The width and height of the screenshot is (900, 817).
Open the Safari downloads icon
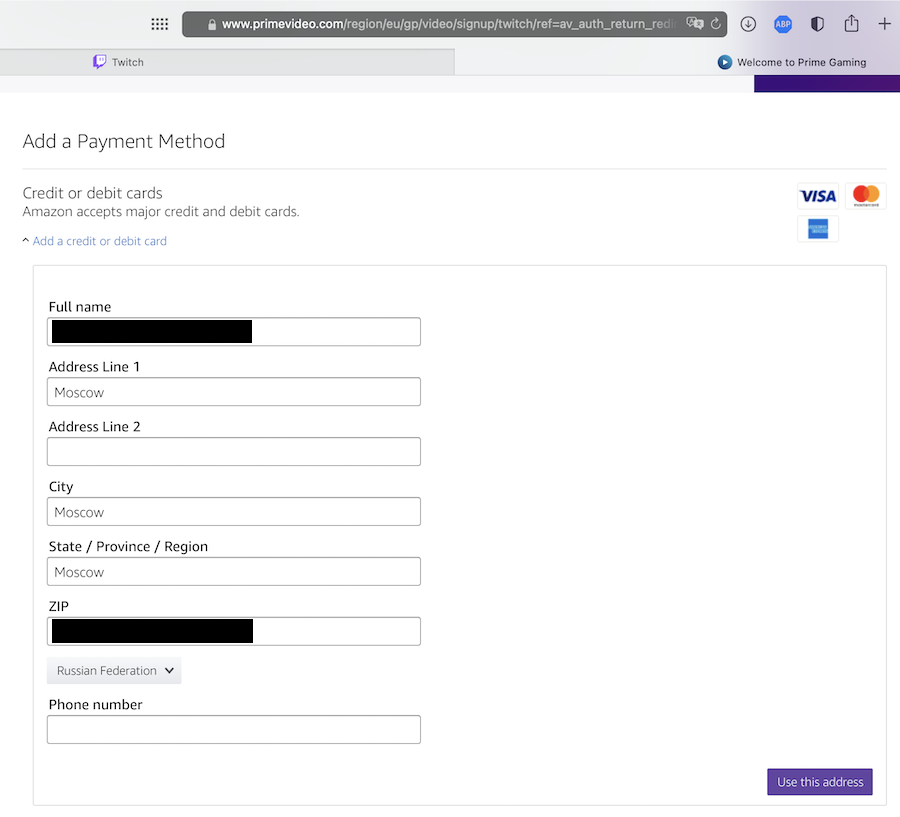748,24
